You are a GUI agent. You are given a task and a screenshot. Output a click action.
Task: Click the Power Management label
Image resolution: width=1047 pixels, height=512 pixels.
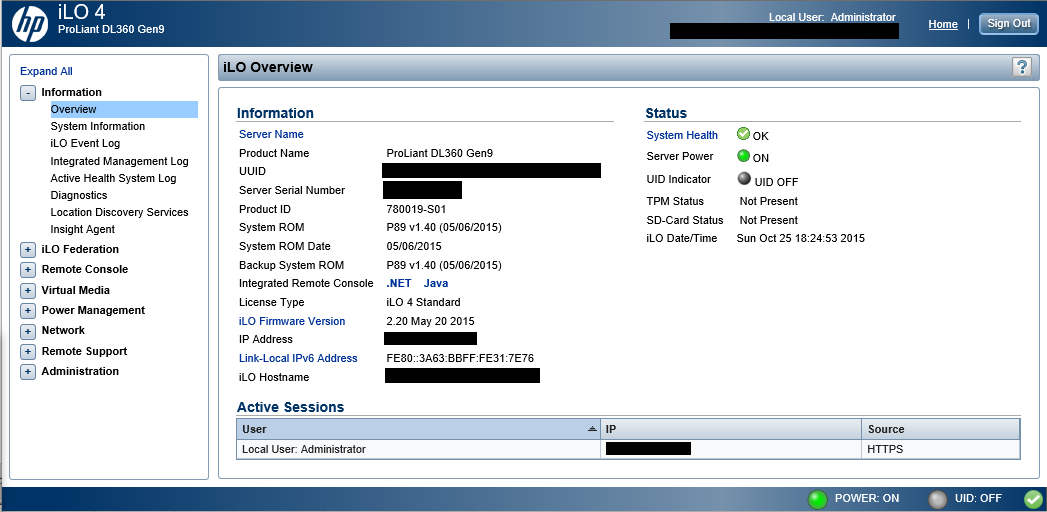93,310
